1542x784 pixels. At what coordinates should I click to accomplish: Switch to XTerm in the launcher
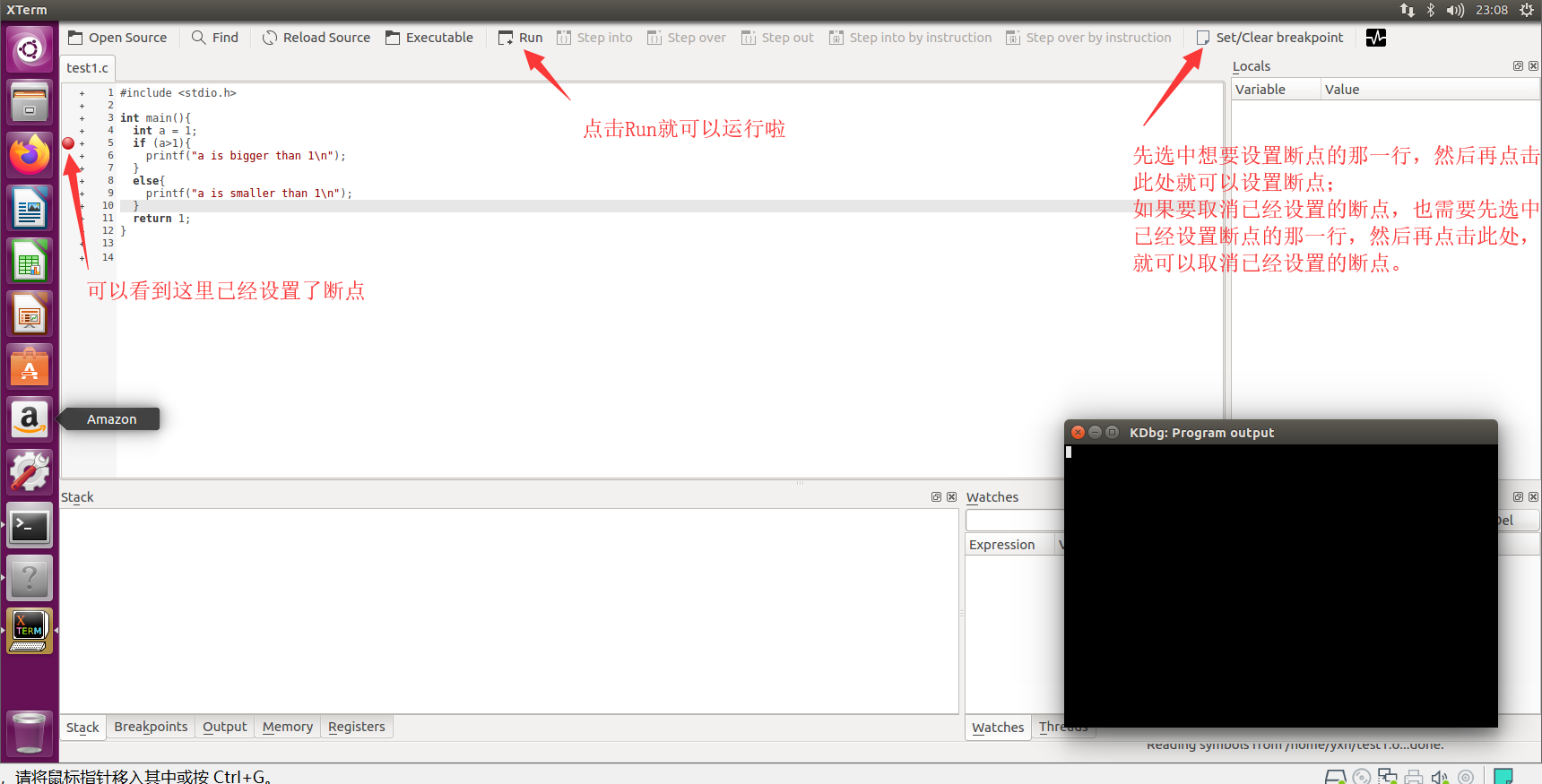[30, 631]
